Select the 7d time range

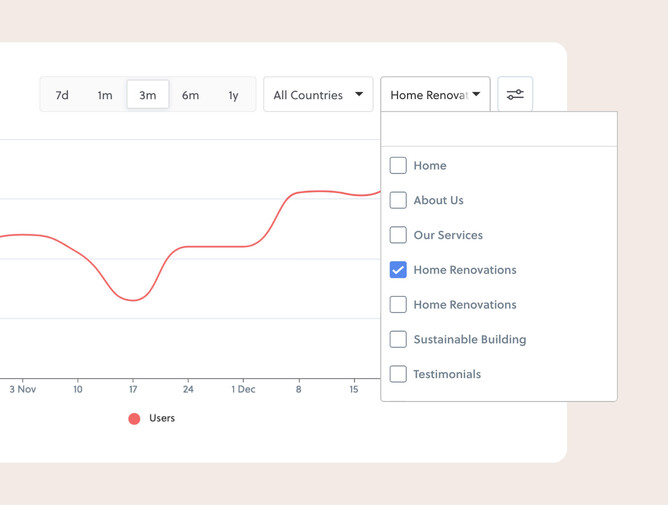coord(62,95)
